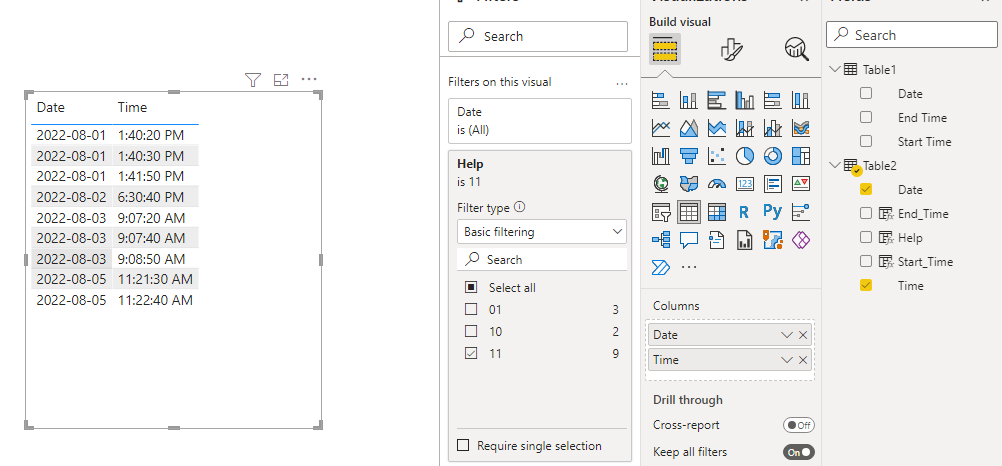Sort by the Time column header
The width and height of the screenshot is (1002, 466).
pos(132,107)
